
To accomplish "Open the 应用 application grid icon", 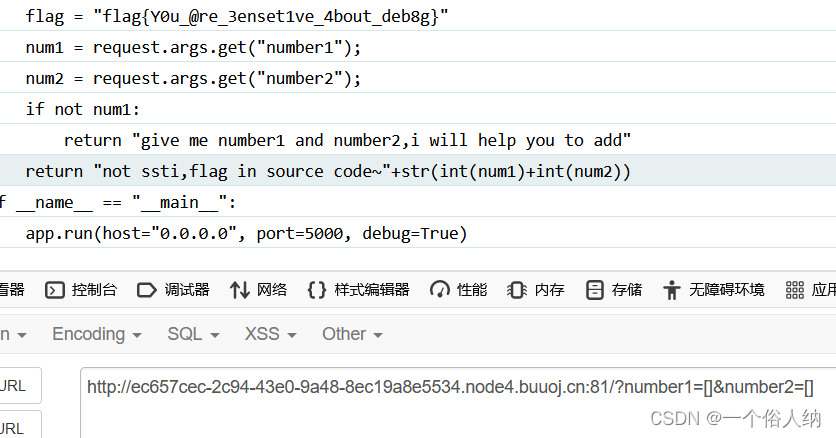I will (794, 290).
